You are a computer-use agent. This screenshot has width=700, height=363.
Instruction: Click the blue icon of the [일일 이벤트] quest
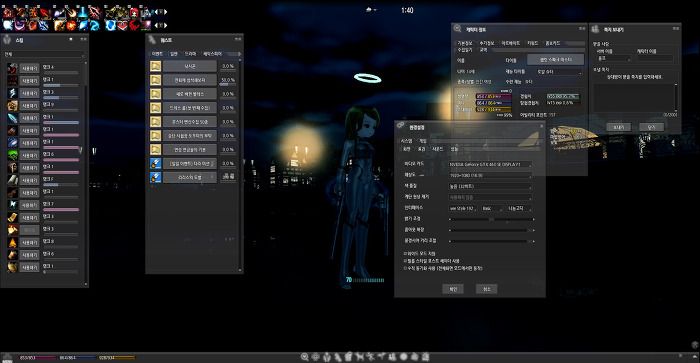(x=155, y=163)
